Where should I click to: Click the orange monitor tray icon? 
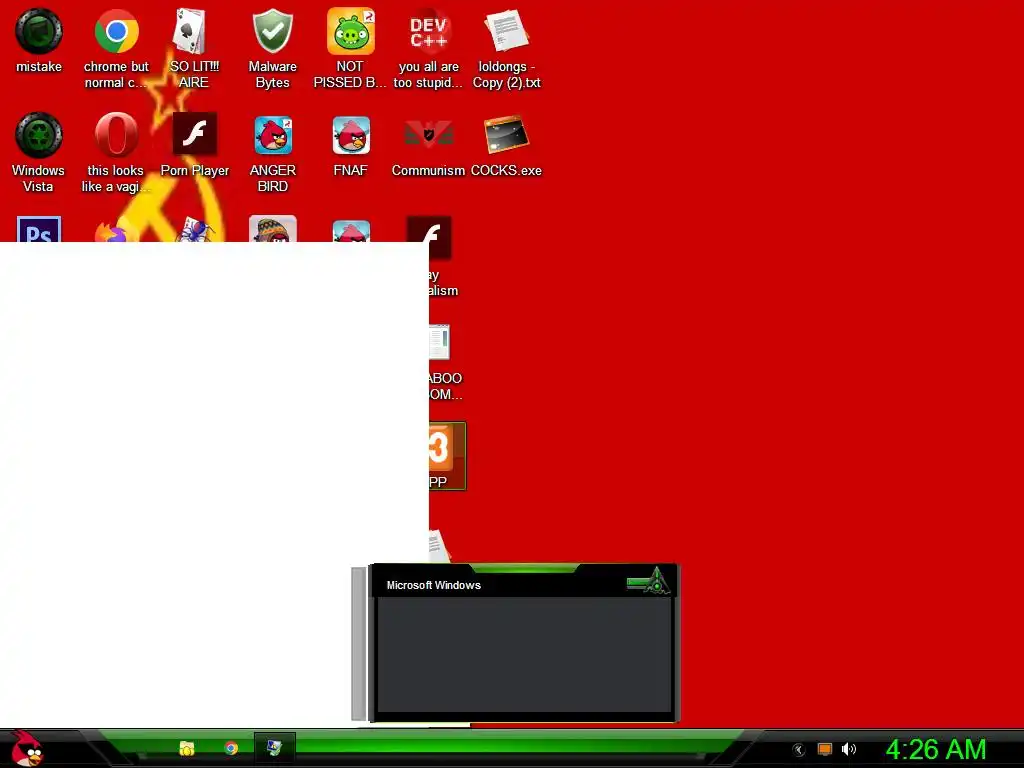pyautogui.click(x=825, y=749)
